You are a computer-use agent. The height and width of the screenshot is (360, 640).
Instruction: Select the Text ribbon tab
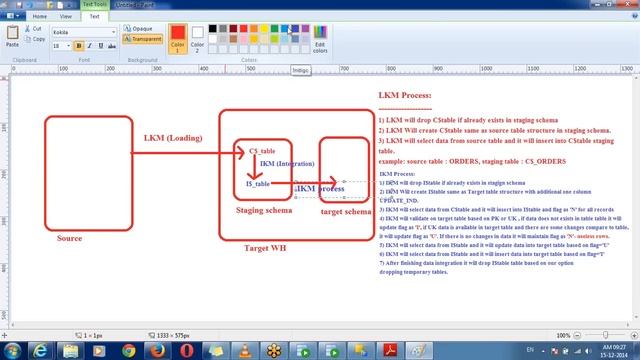point(94,16)
